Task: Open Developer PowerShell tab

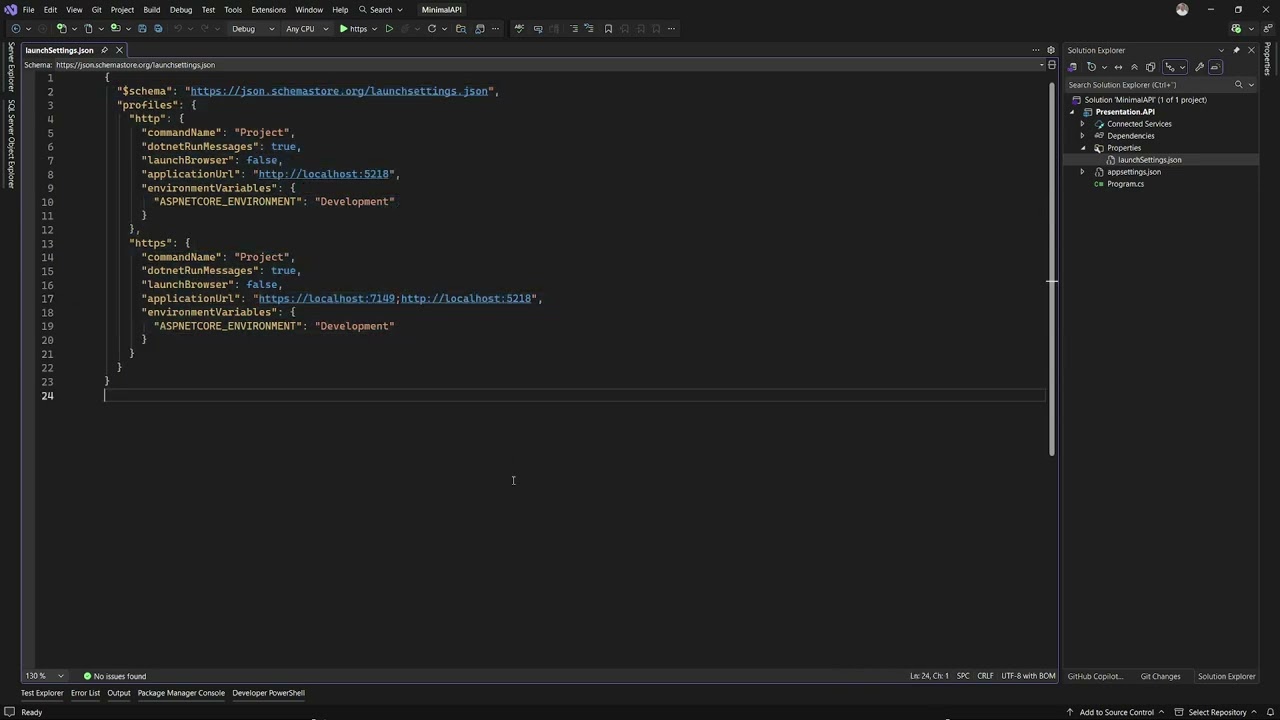Action: pos(268,693)
